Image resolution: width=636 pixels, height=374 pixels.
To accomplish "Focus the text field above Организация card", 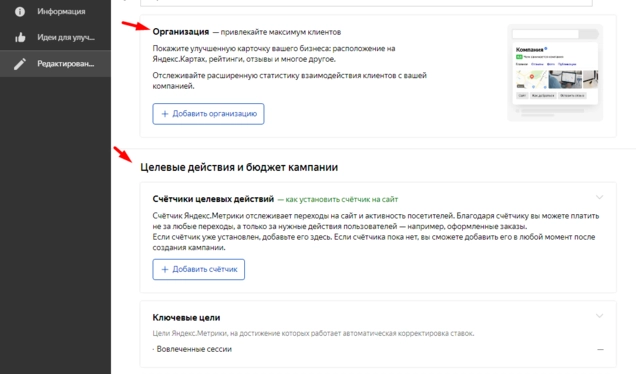I will (366, 3).
